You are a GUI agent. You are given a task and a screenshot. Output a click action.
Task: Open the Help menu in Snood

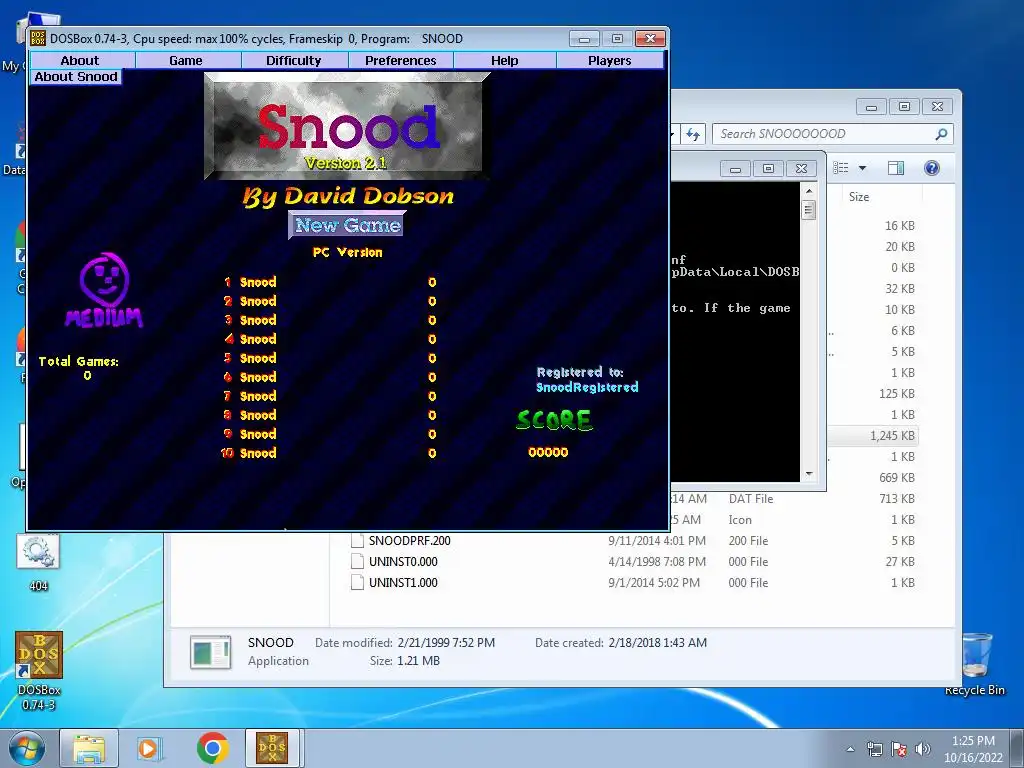pos(505,61)
